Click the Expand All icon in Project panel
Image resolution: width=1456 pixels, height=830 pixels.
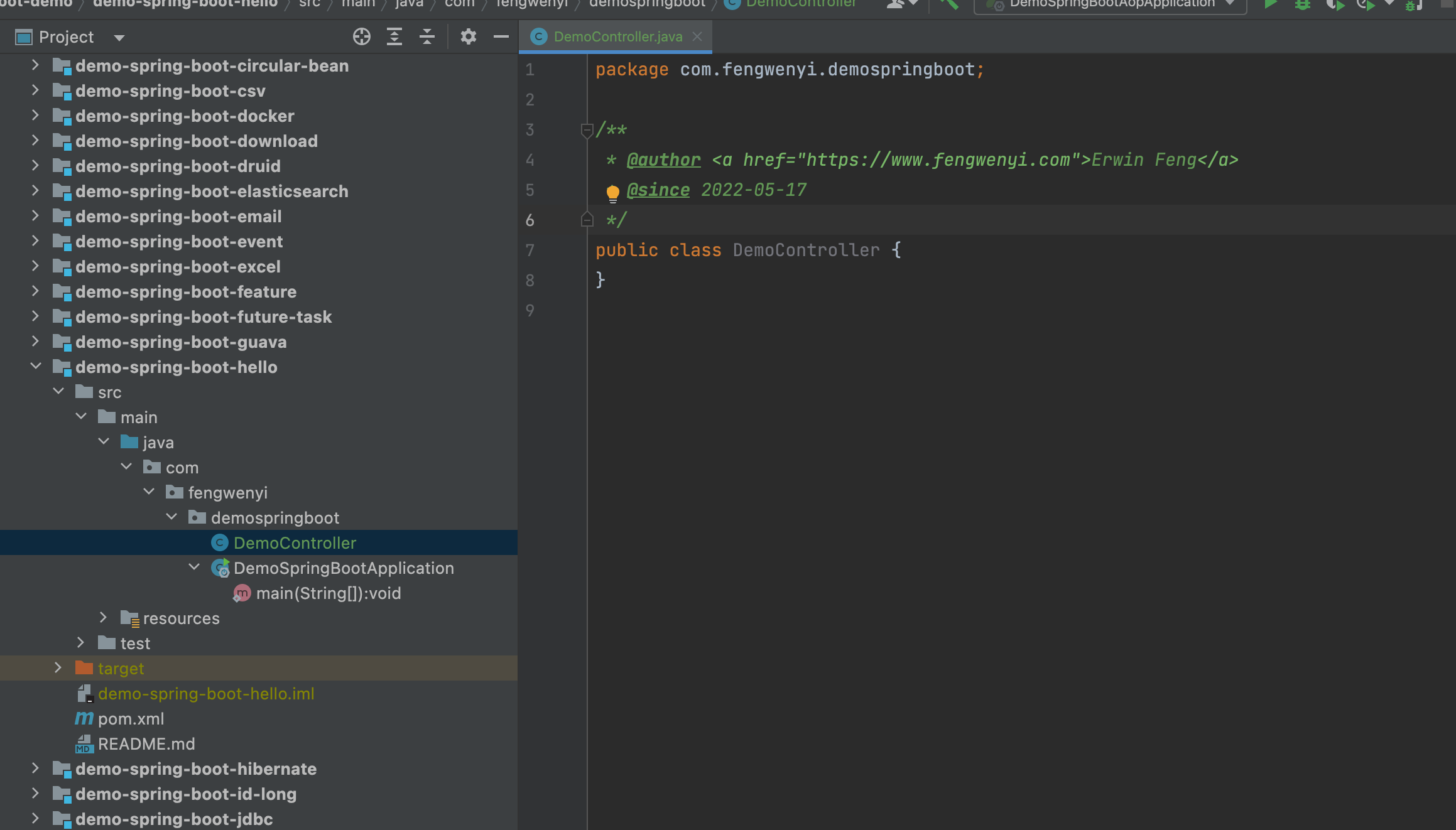(394, 37)
